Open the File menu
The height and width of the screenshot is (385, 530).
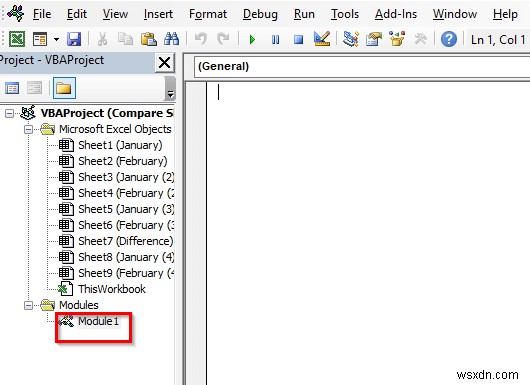[42, 14]
